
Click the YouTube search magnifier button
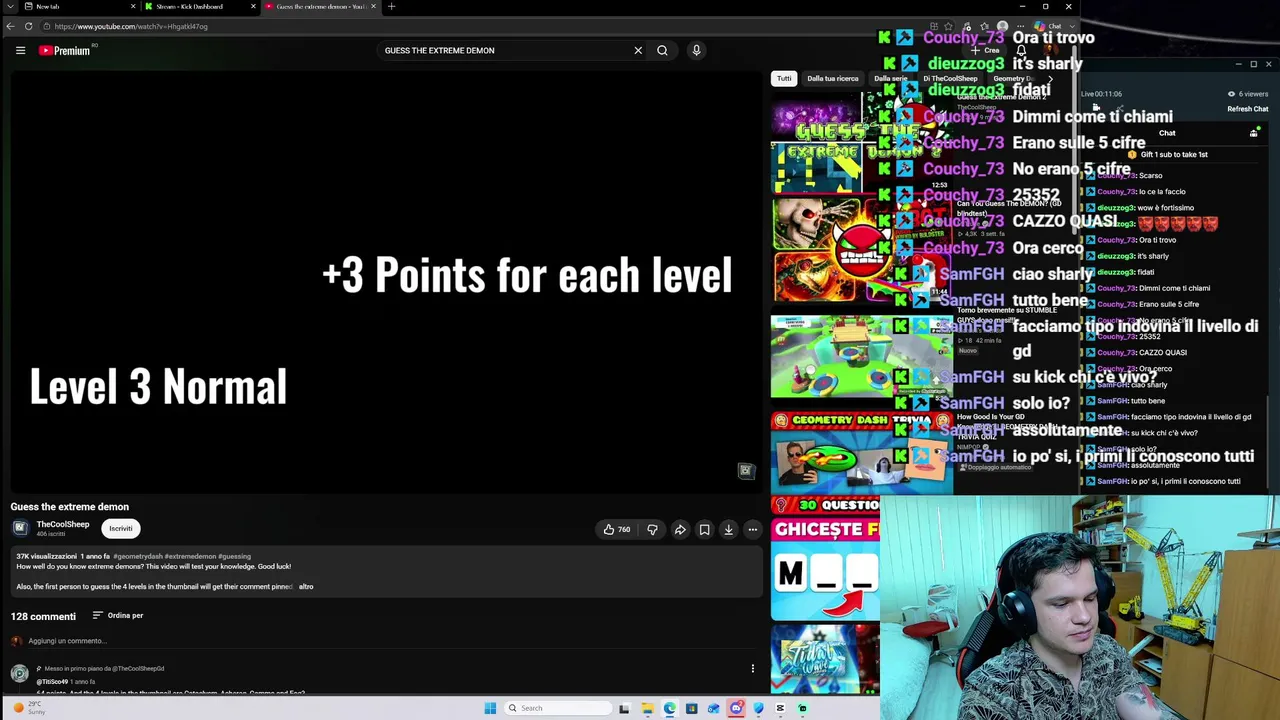click(x=662, y=50)
